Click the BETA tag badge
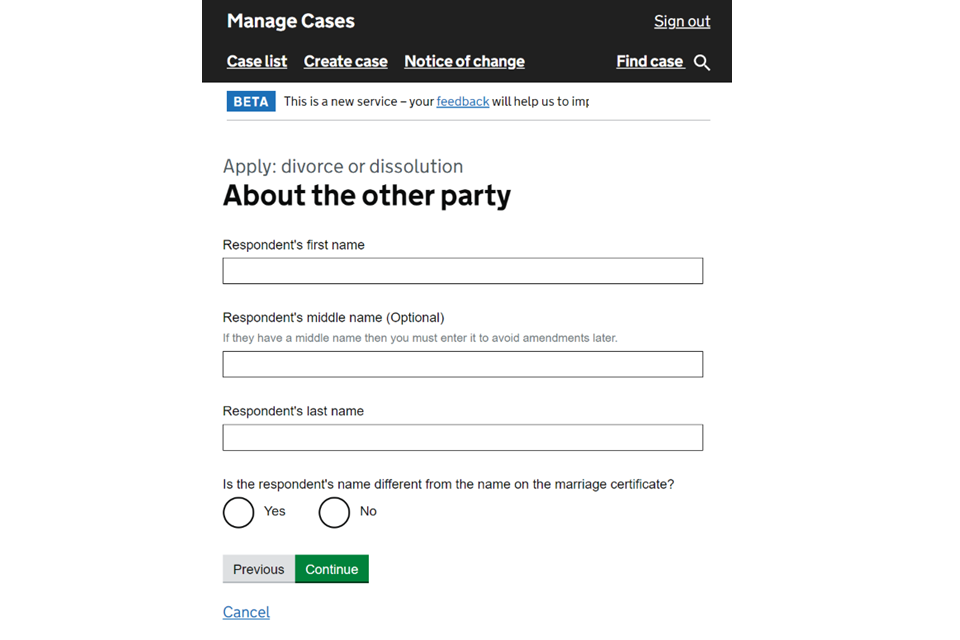Viewport: 960px width, 640px height. point(251,101)
